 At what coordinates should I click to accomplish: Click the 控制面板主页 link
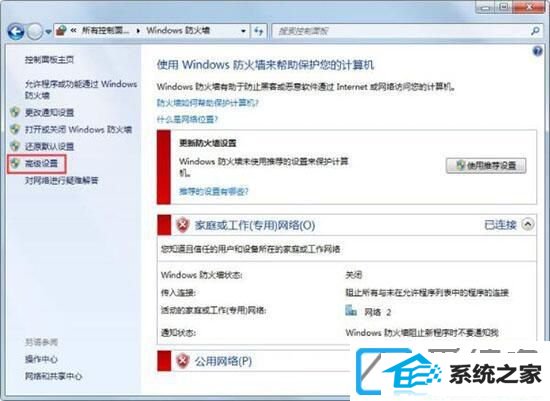(x=49, y=60)
